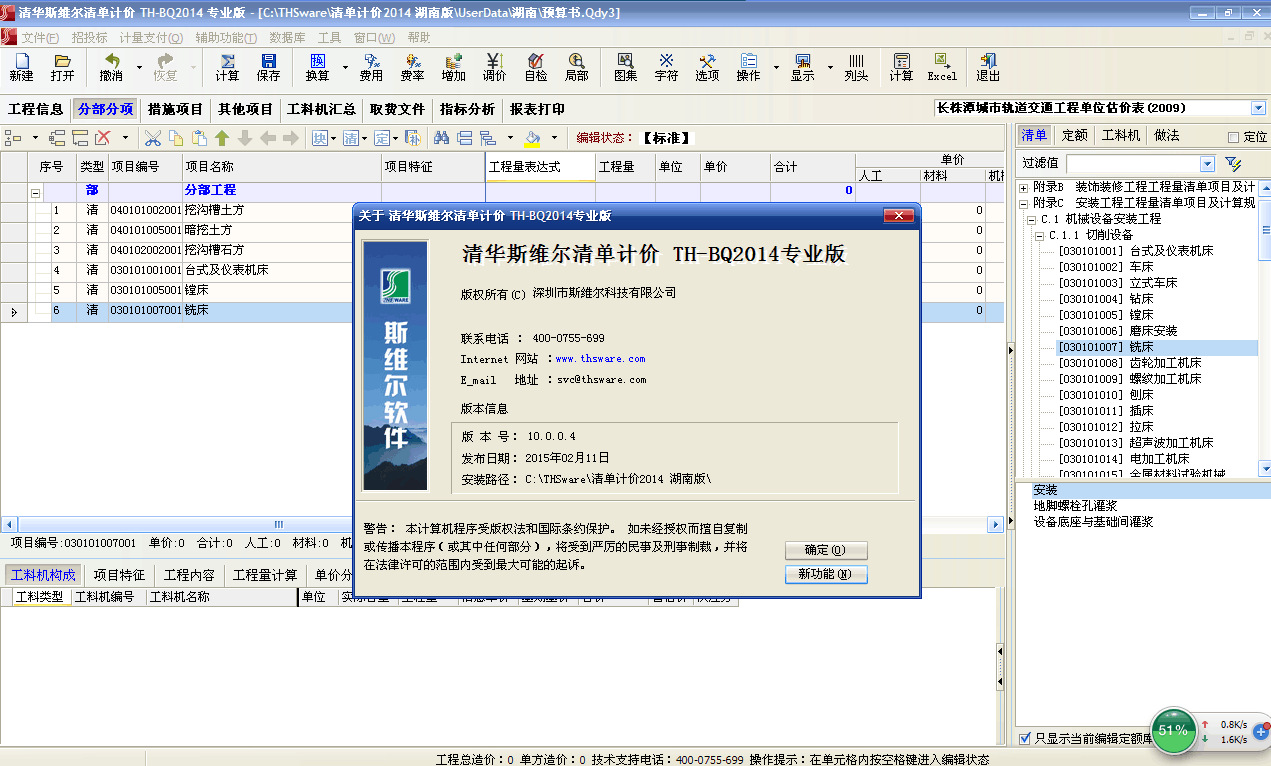
Task: Open the 操作 dropdown arrow
Action: pyautogui.click(x=776, y=68)
